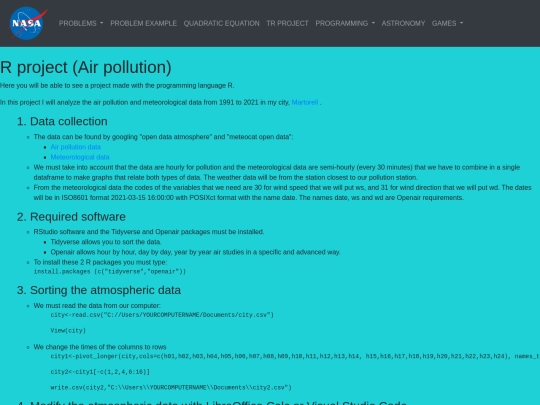Expand the Games dropdown menu
The image size is (540, 405).
[447, 23]
